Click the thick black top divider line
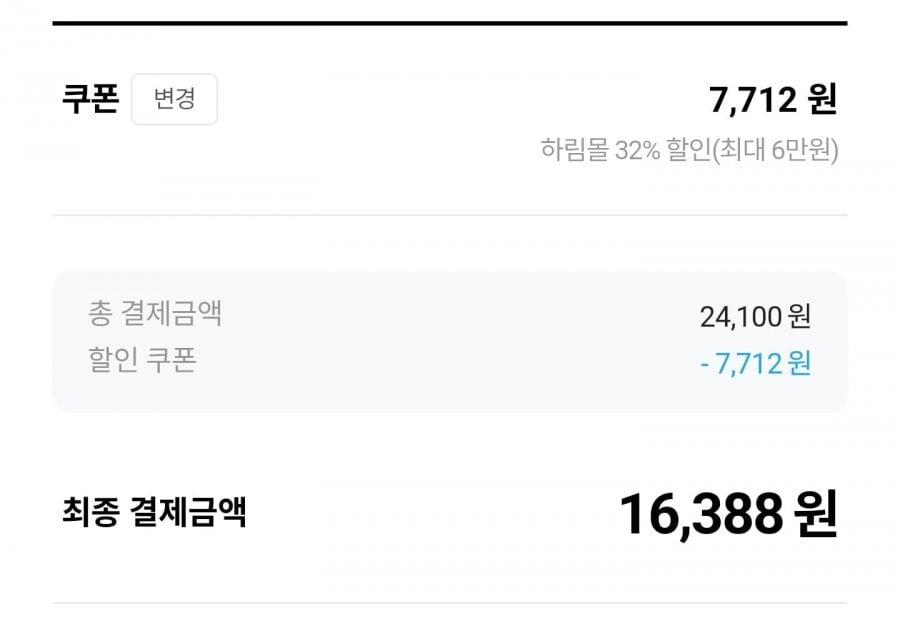This screenshot has width=900, height=619. coord(450,23)
